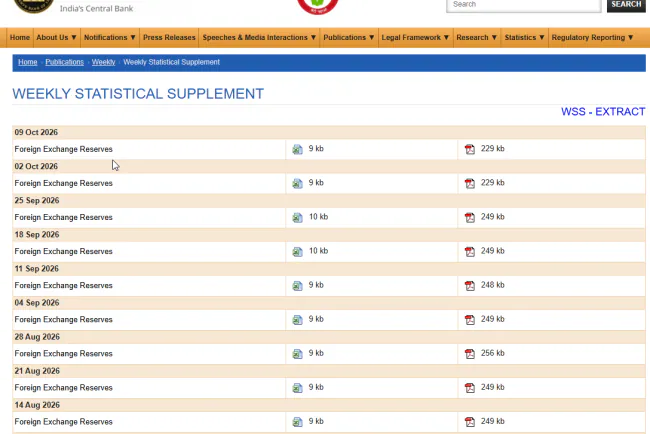650x434 pixels.
Task: Click the emblem logo at top center
Action: (x=318, y=6)
